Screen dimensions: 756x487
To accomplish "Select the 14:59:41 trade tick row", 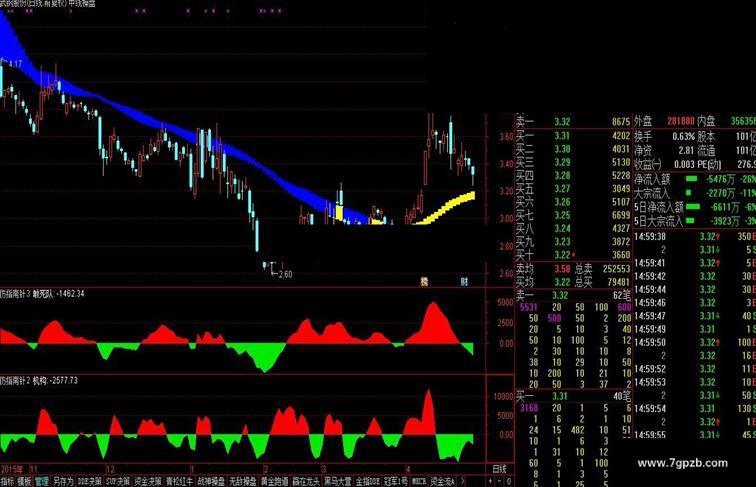I will (694, 263).
